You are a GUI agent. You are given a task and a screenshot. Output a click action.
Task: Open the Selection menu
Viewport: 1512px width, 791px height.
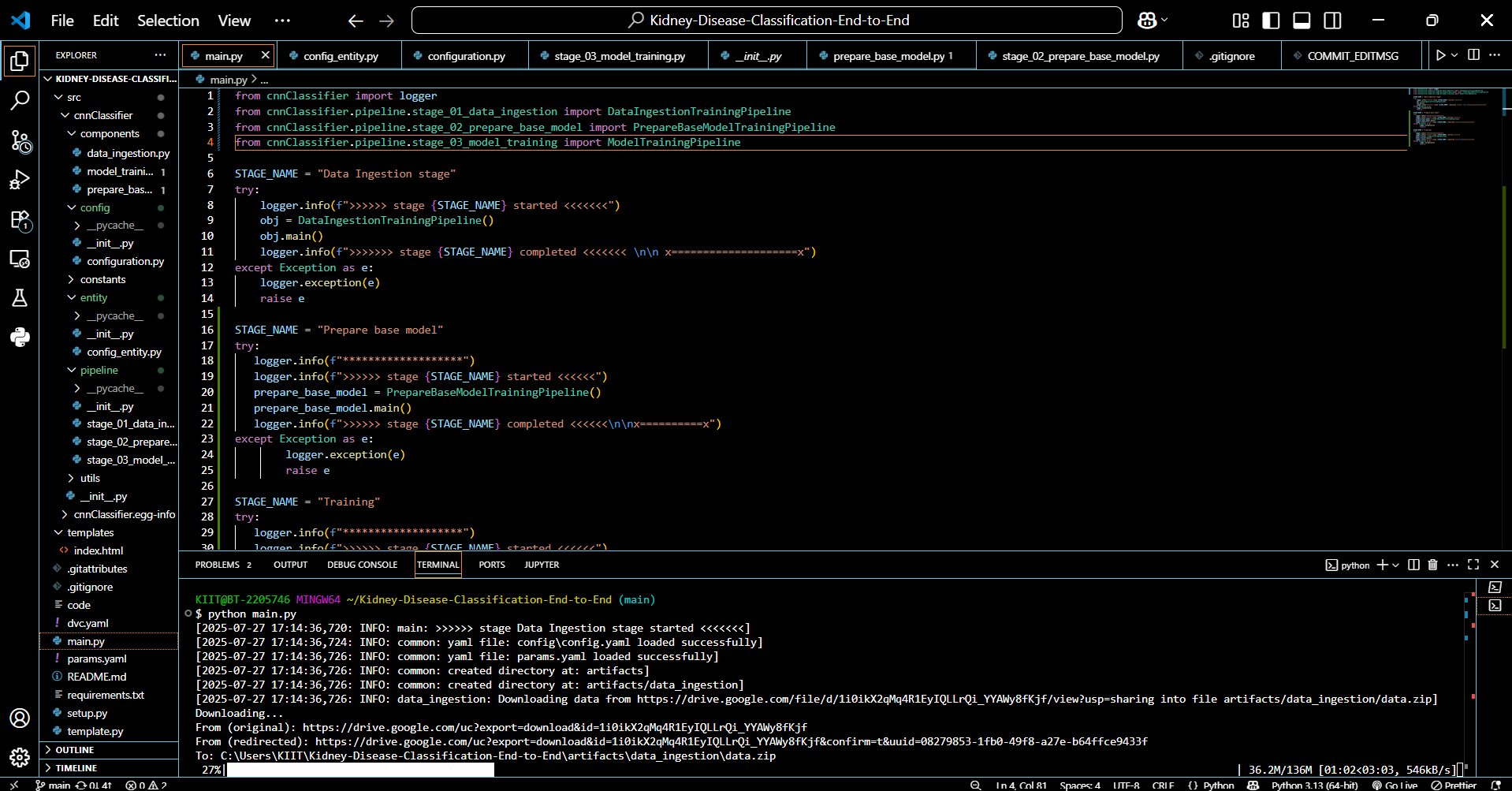point(168,21)
